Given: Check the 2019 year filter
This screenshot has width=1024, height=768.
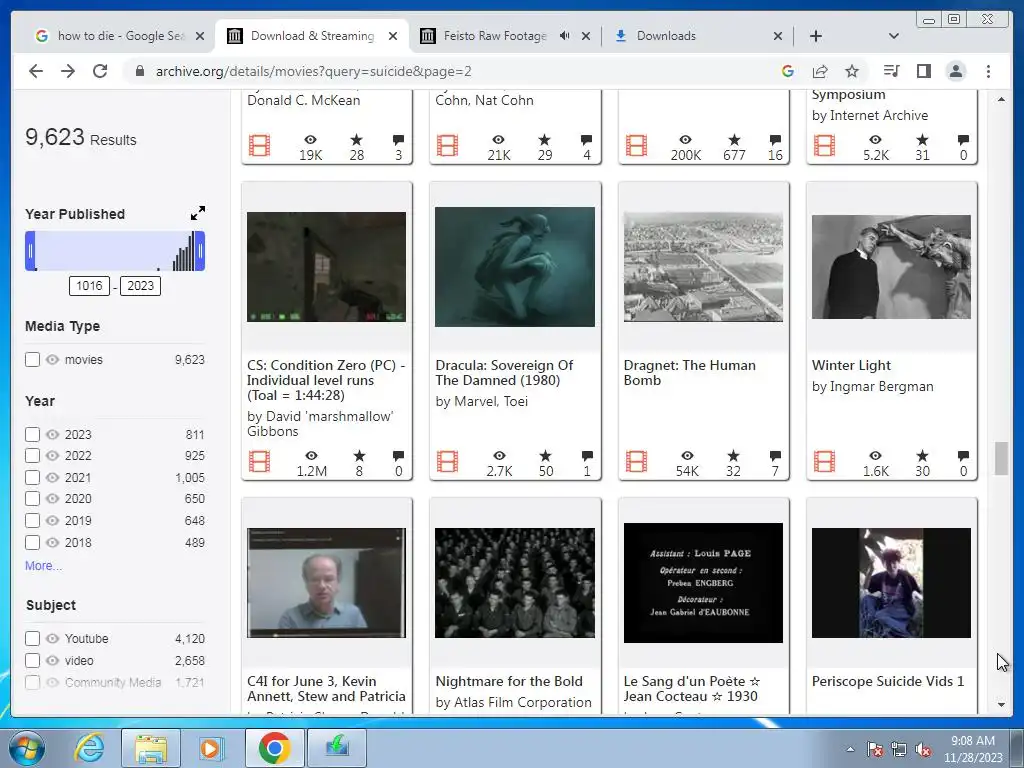Looking at the screenshot, I should point(32,520).
